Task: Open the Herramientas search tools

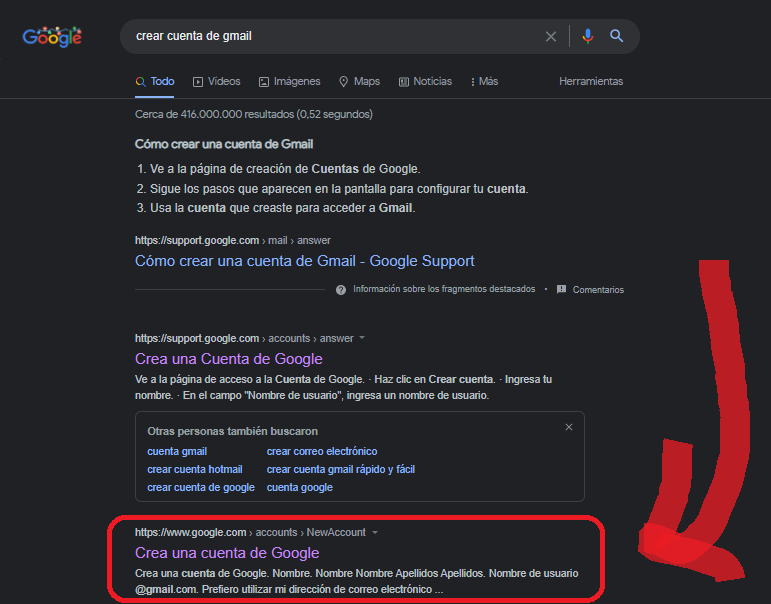Action: tap(590, 82)
